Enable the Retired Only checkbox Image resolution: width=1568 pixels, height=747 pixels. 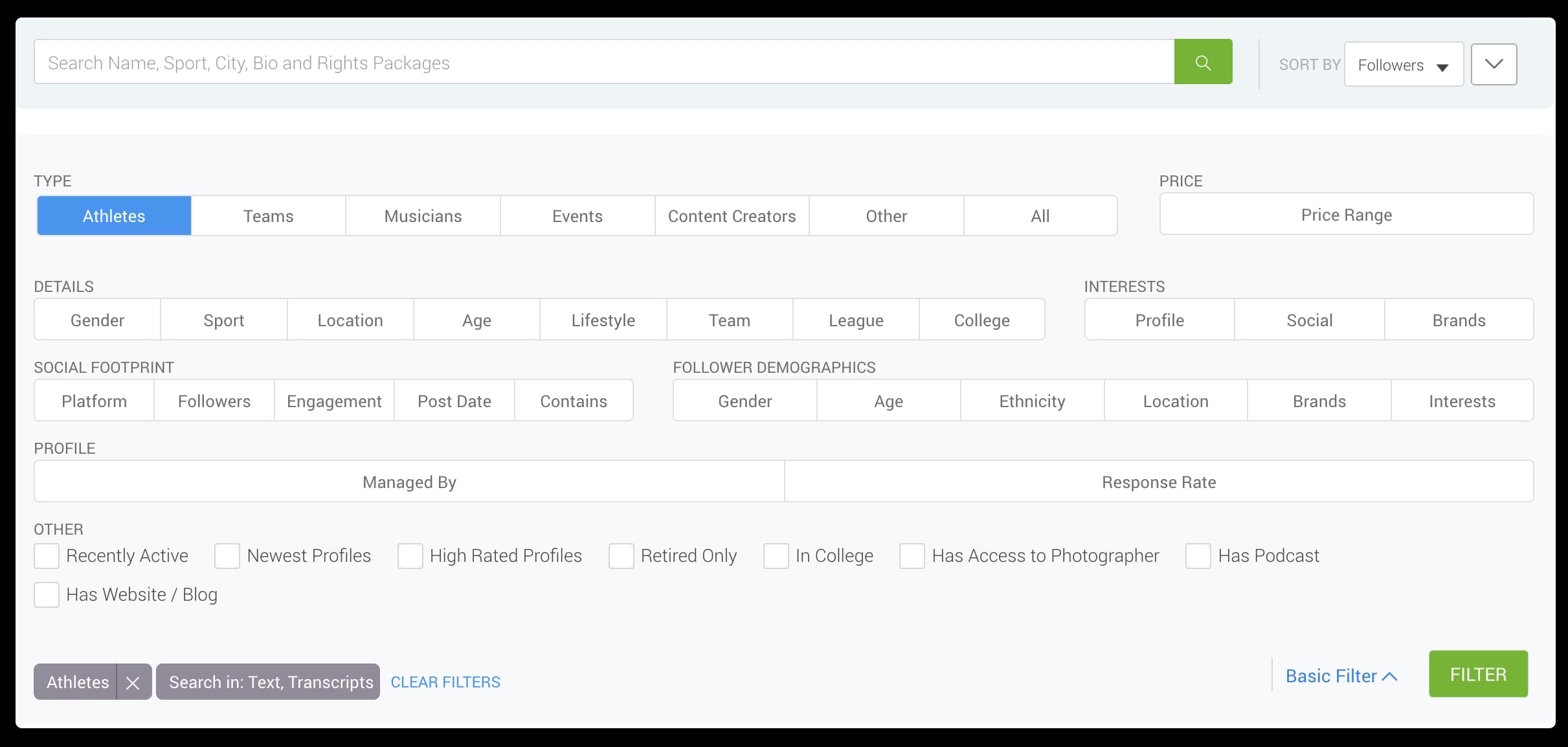click(x=621, y=555)
